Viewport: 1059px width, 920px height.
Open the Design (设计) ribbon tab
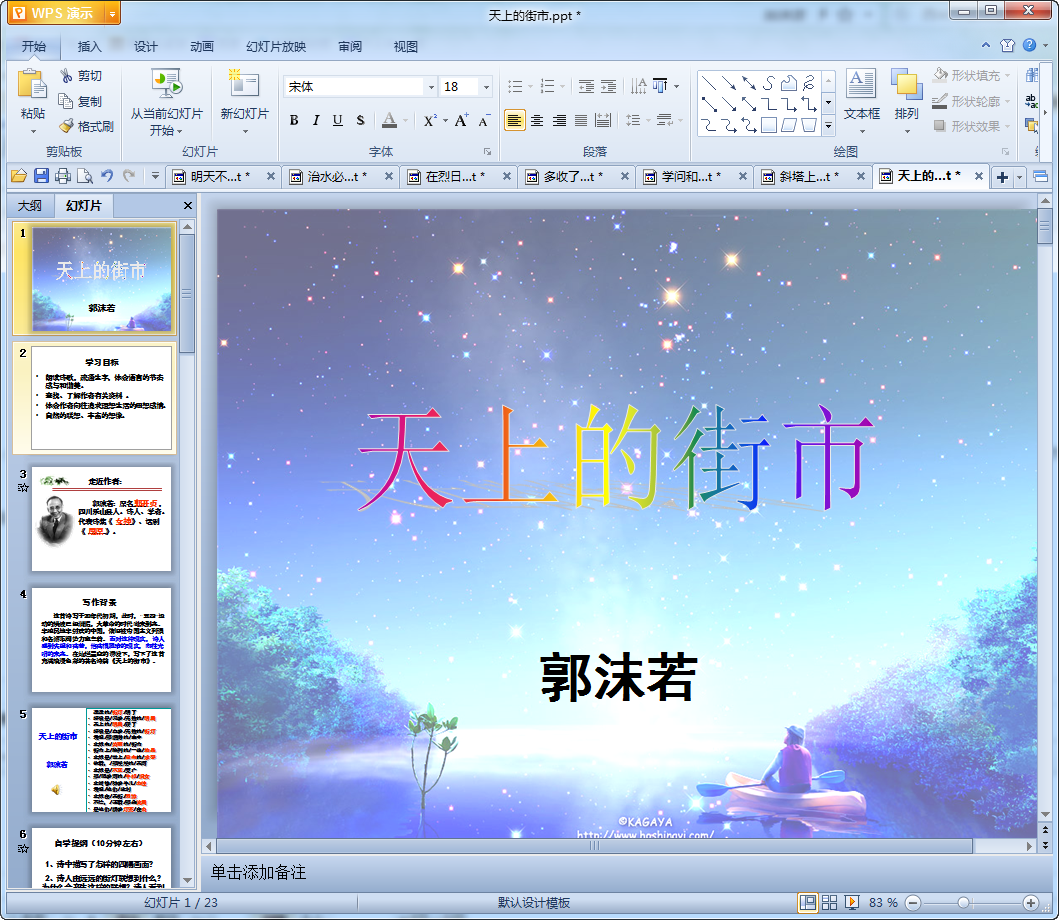coord(145,46)
